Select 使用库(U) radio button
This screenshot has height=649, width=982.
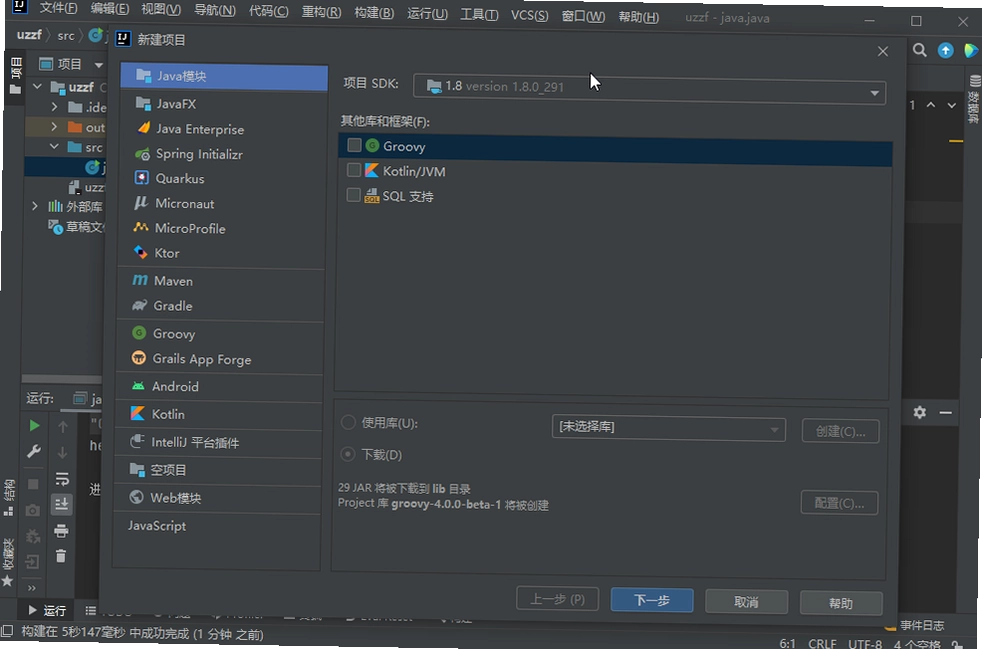click(x=348, y=423)
